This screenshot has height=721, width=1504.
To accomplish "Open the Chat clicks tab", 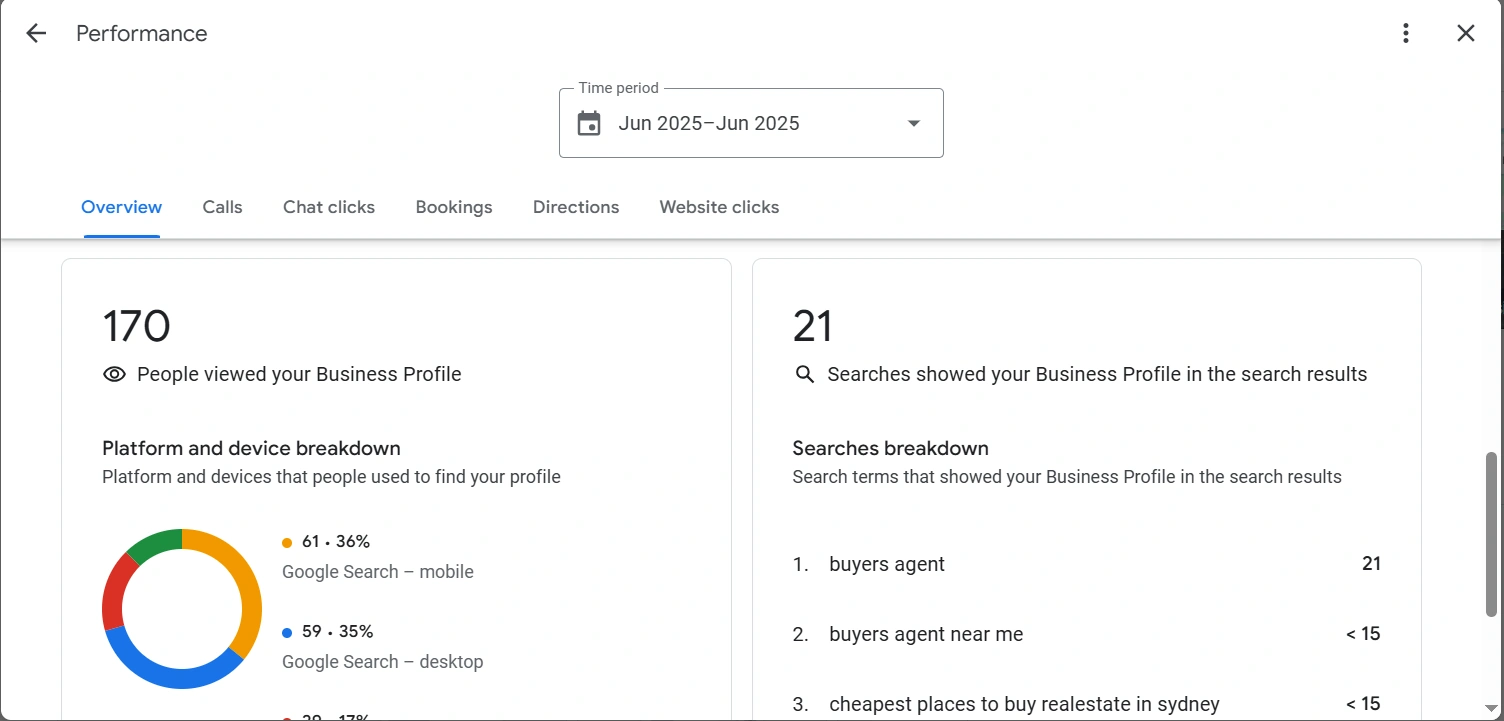I will click(329, 207).
